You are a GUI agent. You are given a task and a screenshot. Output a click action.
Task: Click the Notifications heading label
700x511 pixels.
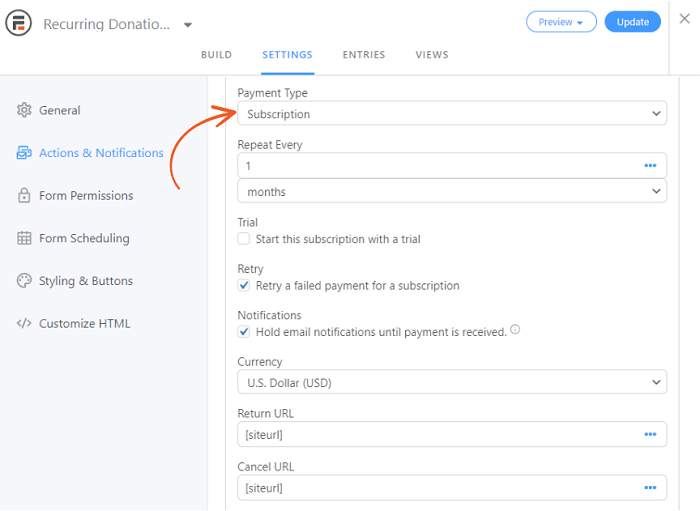[x=269, y=315]
